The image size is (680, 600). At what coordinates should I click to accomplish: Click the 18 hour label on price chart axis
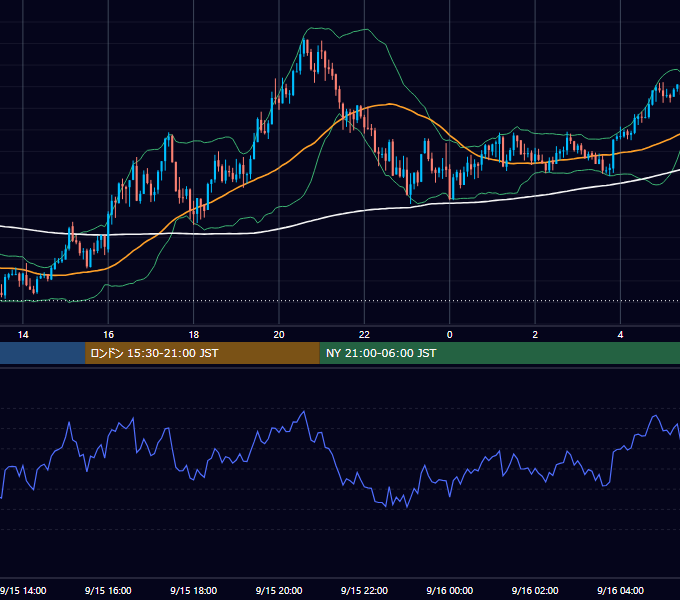[x=194, y=334]
